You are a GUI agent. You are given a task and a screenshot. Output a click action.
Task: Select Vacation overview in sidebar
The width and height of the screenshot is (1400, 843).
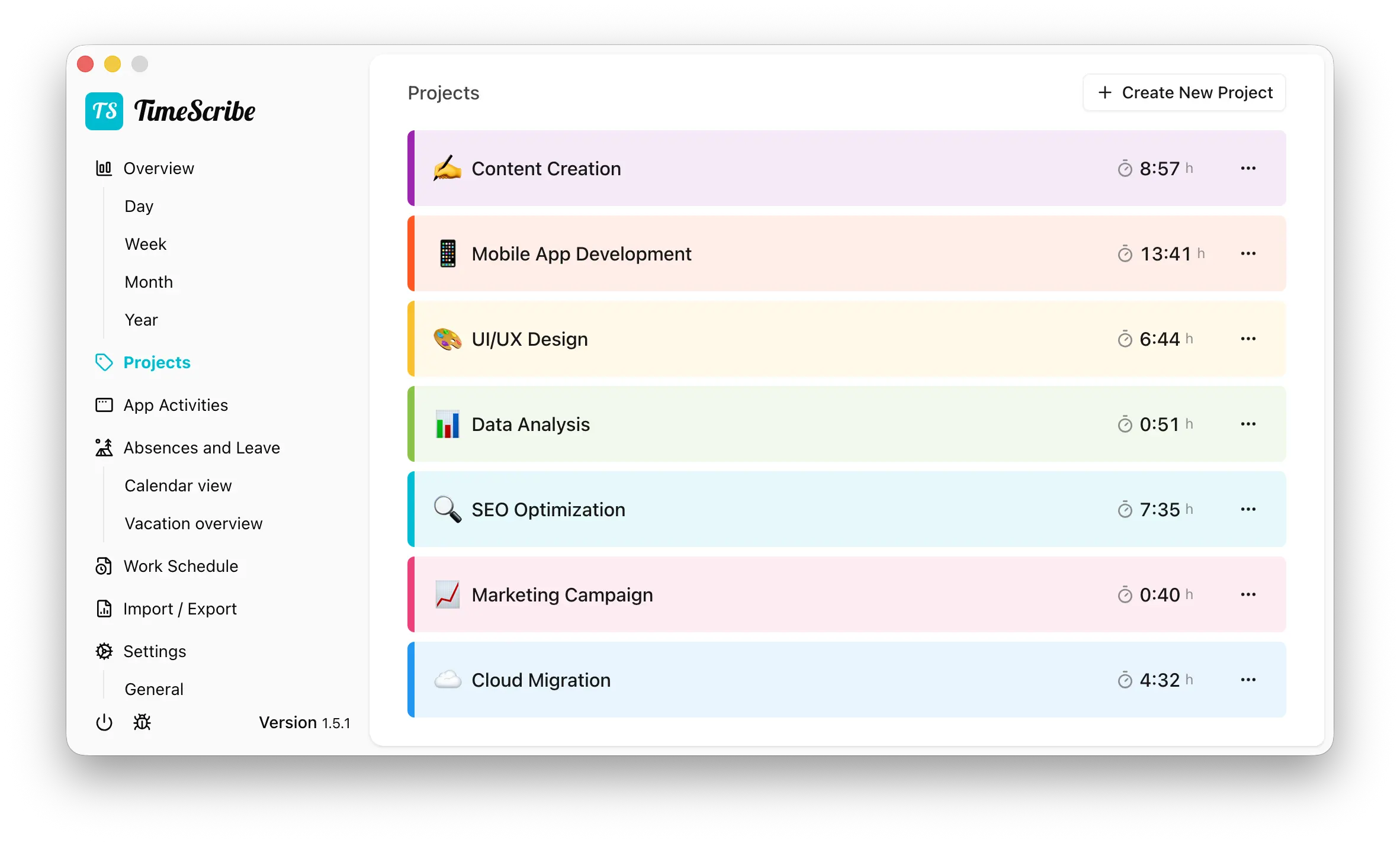click(x=193, y=523)
